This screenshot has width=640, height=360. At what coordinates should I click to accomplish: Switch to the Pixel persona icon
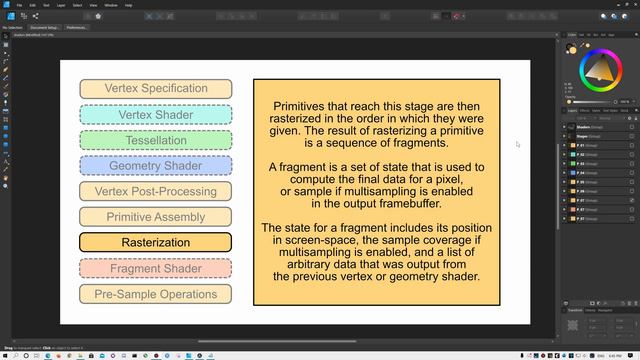tap(24, 16)
